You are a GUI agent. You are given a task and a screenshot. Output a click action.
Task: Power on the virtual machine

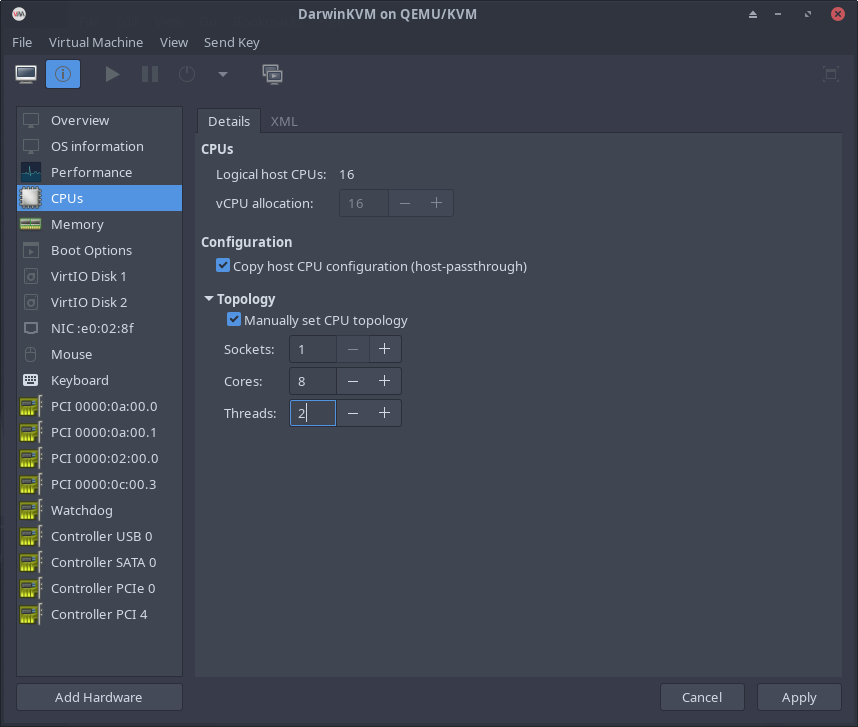click(112, 74)
